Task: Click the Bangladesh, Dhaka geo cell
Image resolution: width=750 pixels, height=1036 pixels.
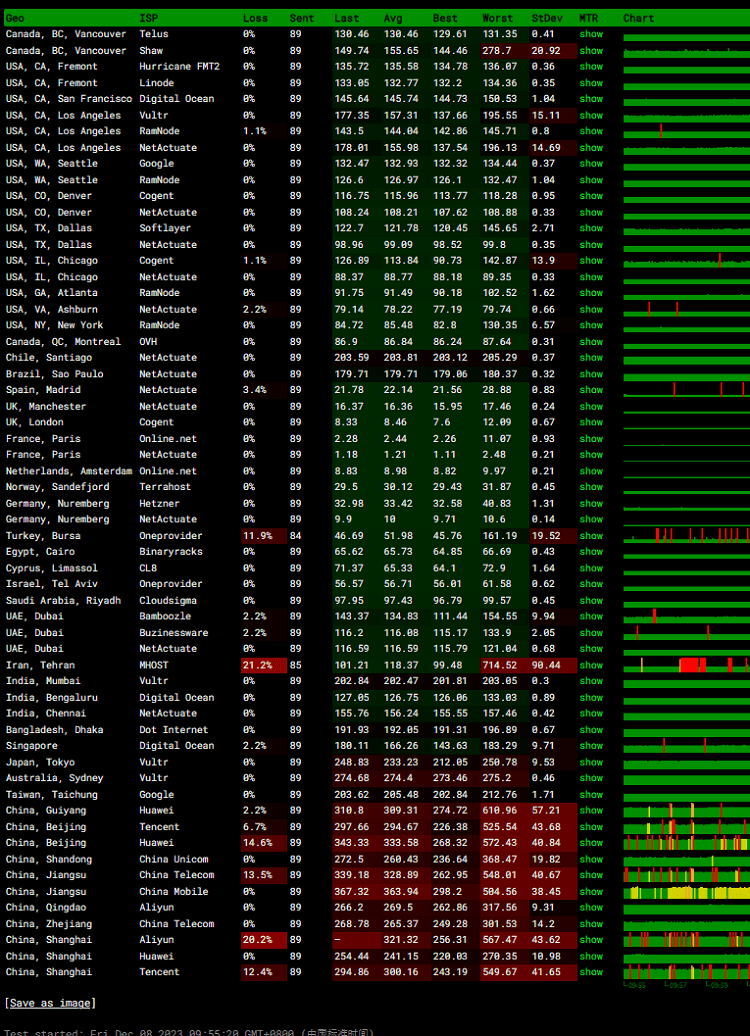Action: coord(54,729)
